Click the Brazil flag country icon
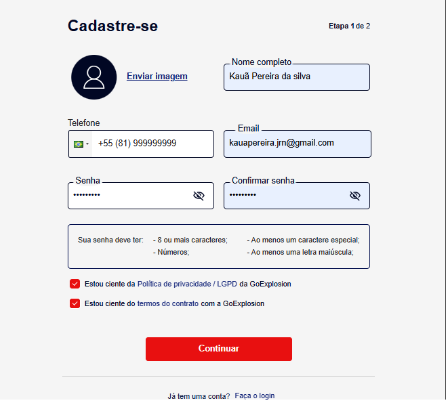The height and width of the screenshot is (400, 446). coord(79,144)
